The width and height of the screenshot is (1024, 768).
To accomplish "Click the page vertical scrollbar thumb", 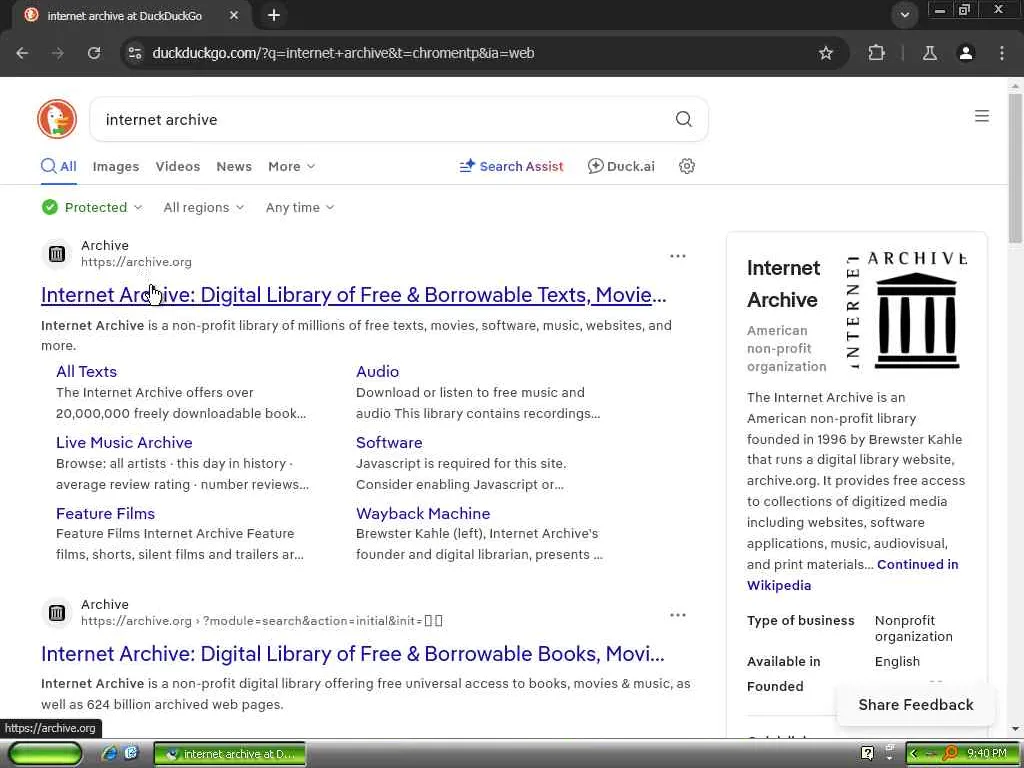I will (x=1015, y=168).
